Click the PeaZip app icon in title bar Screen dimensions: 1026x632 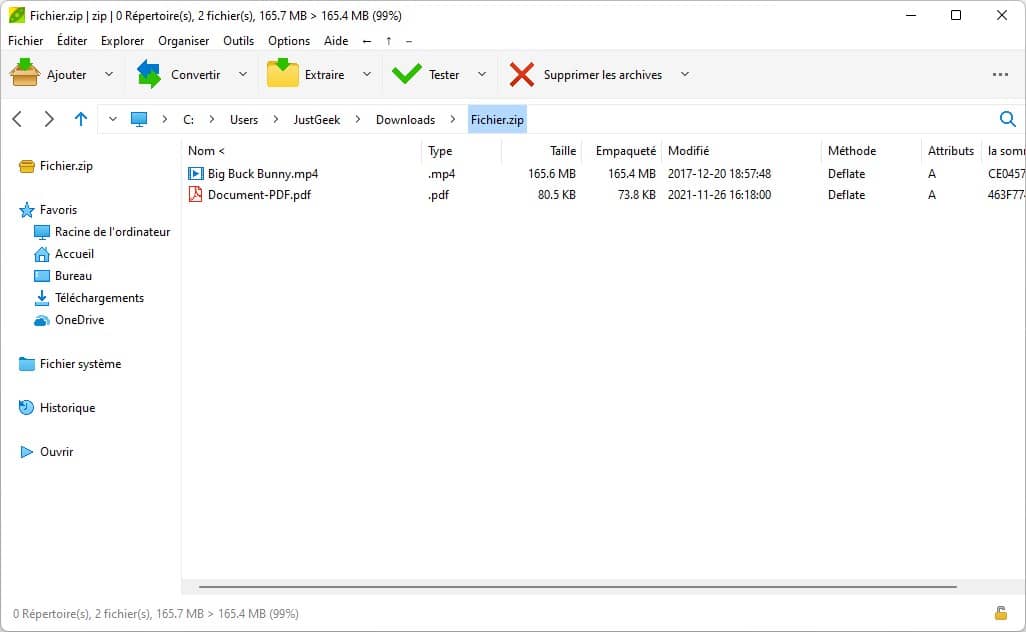click(x=16, y=15)
